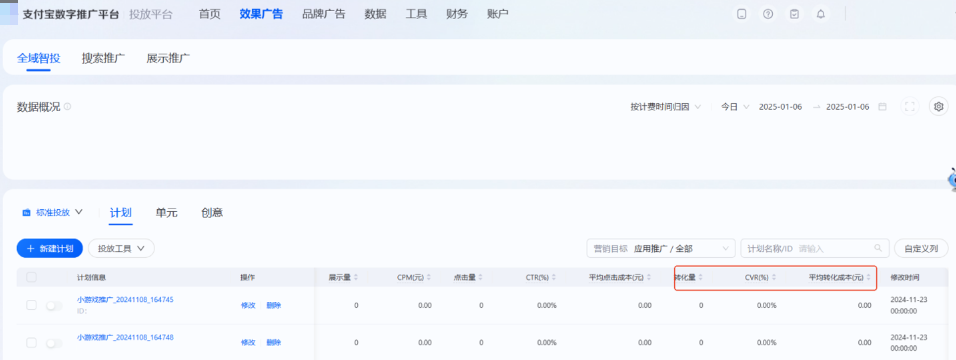This screenshot has height=360, width=956.
Task: Sort by CPM(元) column arrows
Action: (x=429, y=278)
